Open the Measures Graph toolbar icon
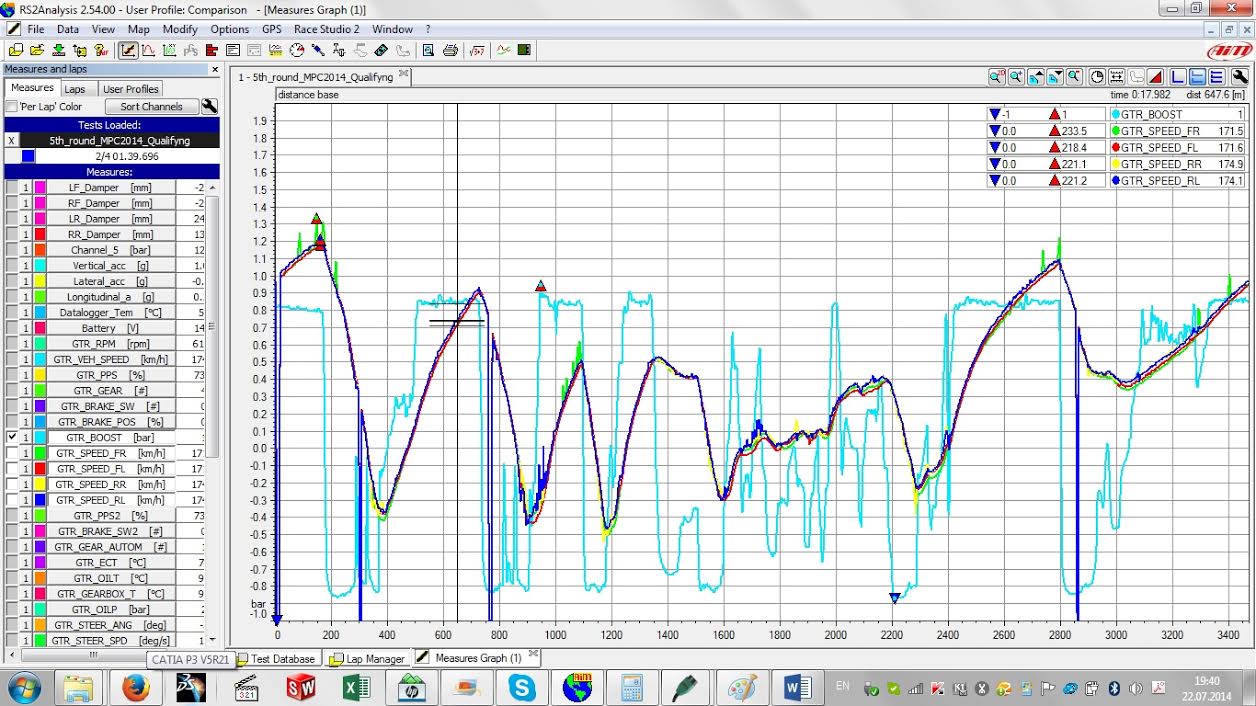The height and width of the screenshot is (706, 1256). 129,49
